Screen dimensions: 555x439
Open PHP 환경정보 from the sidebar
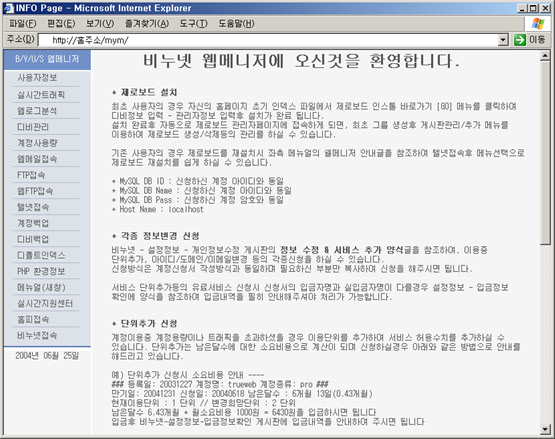(41, 271)
